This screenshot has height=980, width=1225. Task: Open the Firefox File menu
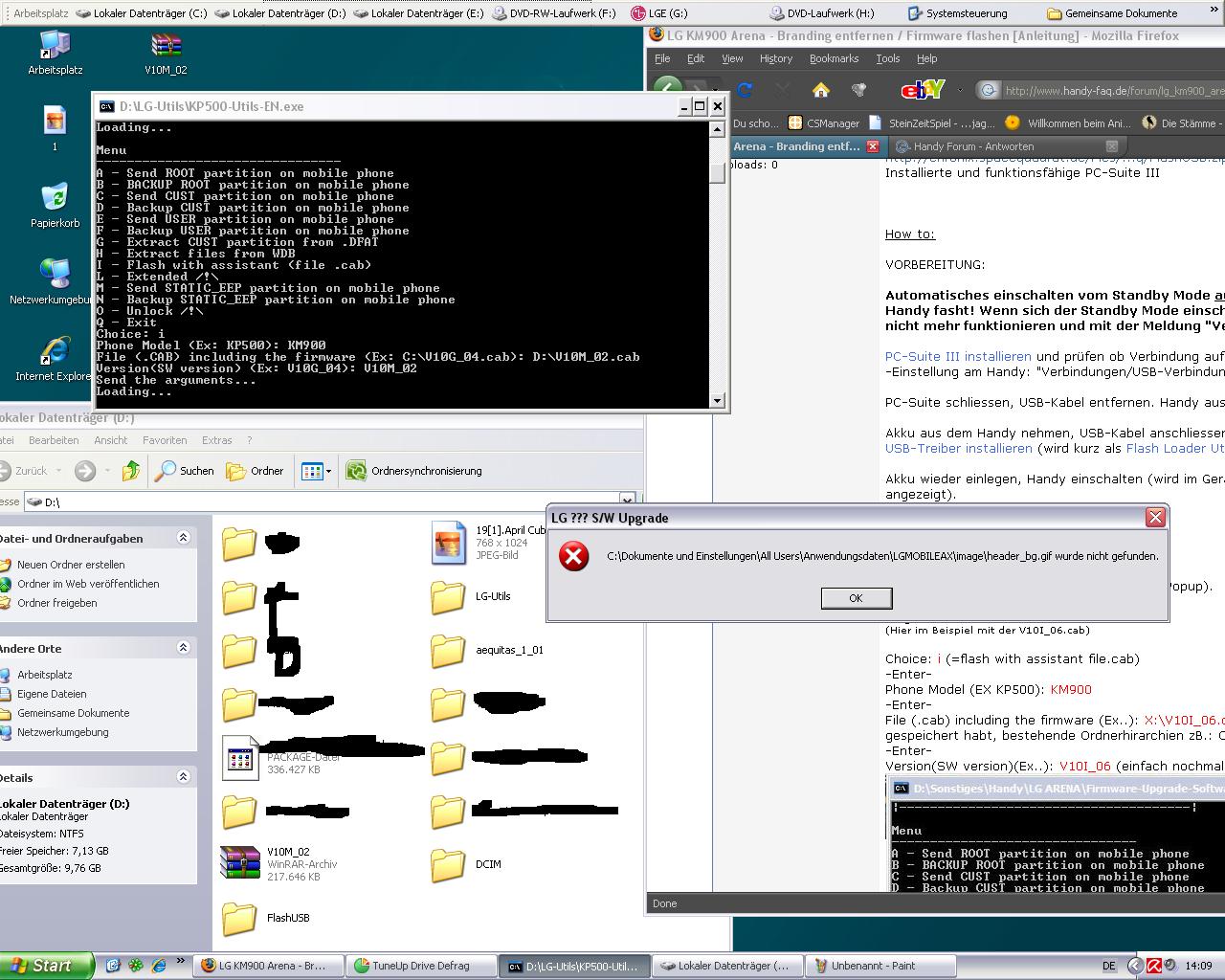click(x=662, y=58)
